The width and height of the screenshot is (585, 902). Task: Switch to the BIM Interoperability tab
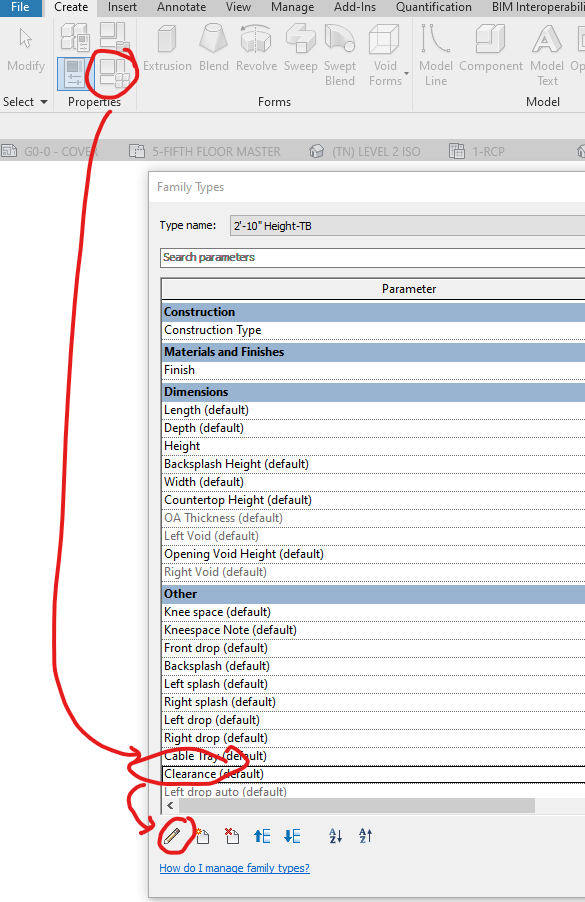tap(537, 7)
